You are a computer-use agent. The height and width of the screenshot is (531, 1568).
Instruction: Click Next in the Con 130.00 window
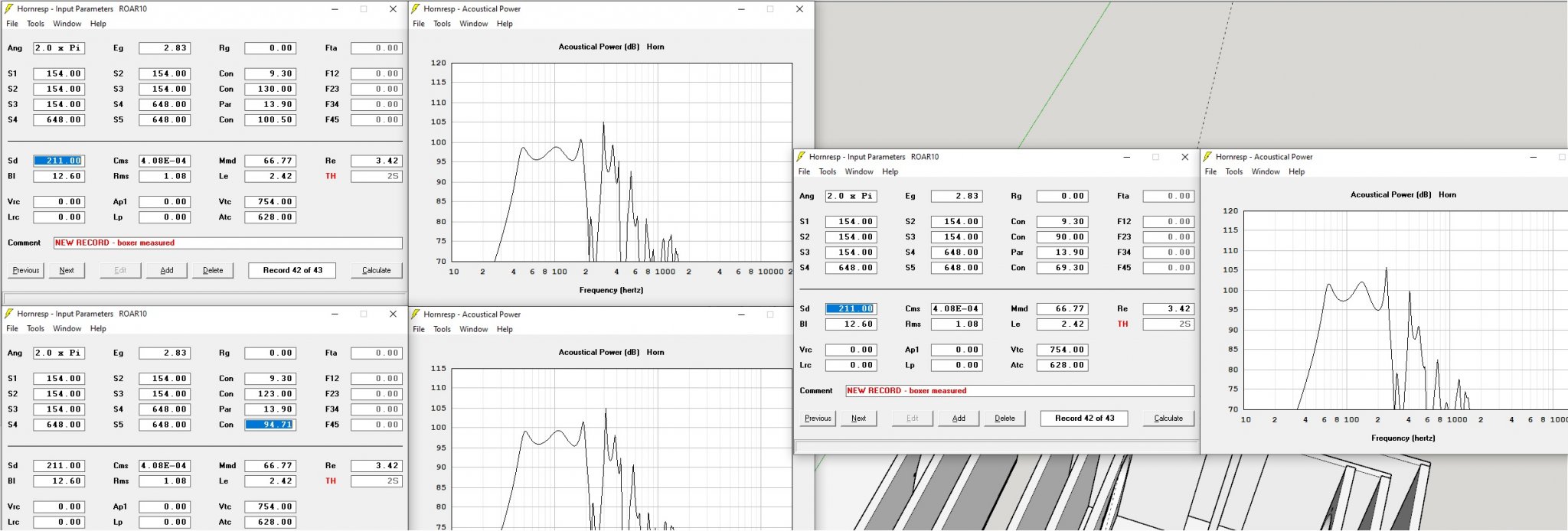pos(67,270)
